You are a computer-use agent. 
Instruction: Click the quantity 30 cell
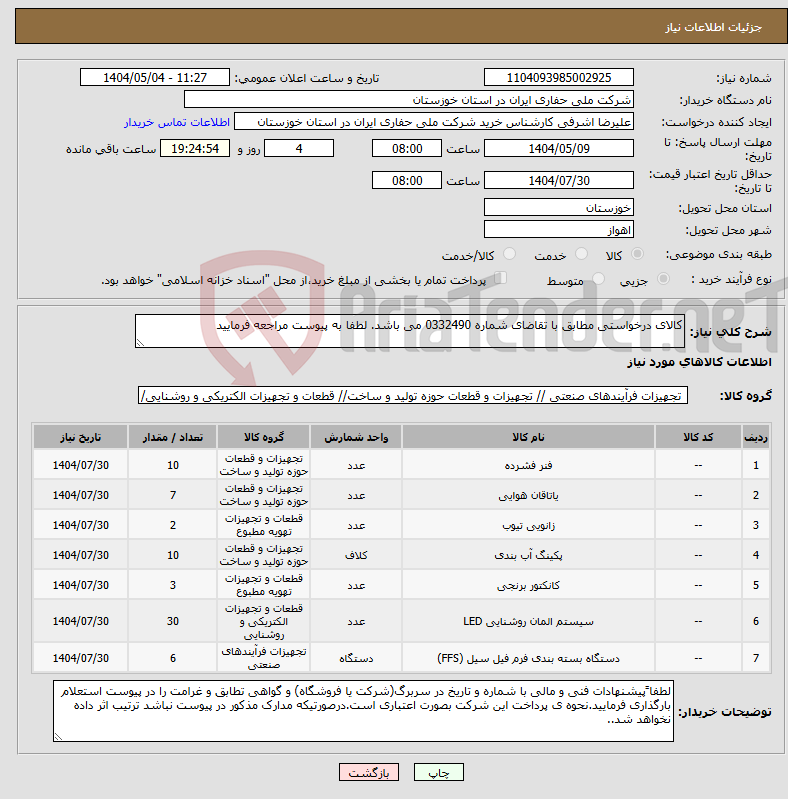[x=173, y=621]
